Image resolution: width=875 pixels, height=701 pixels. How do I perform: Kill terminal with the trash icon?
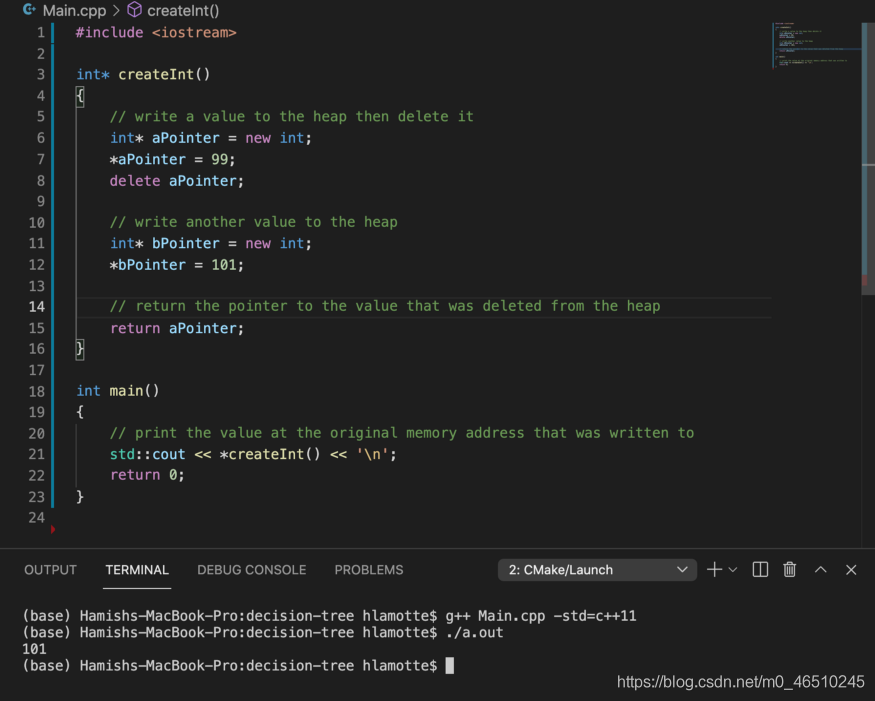[x=790, y=569]
